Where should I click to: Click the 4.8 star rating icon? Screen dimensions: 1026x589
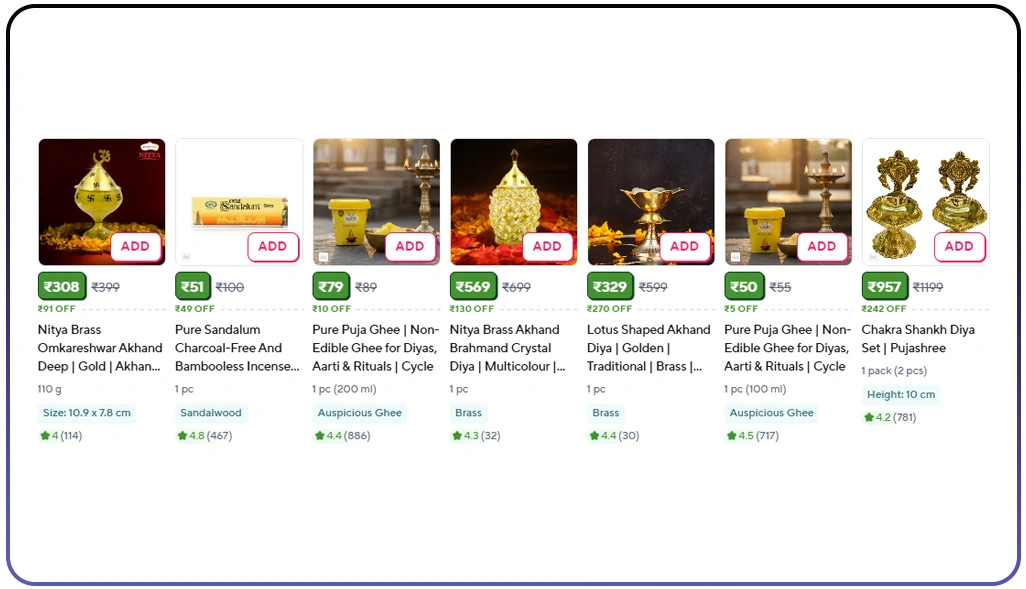click(x=182, y=436)
